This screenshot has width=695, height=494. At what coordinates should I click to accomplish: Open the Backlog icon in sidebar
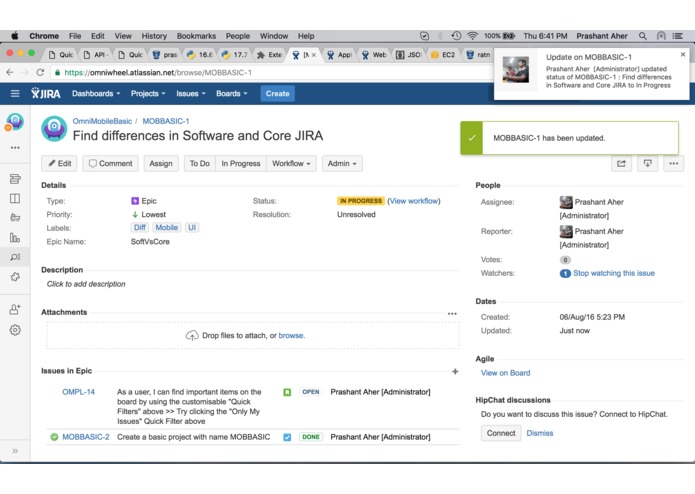point(15,179)
